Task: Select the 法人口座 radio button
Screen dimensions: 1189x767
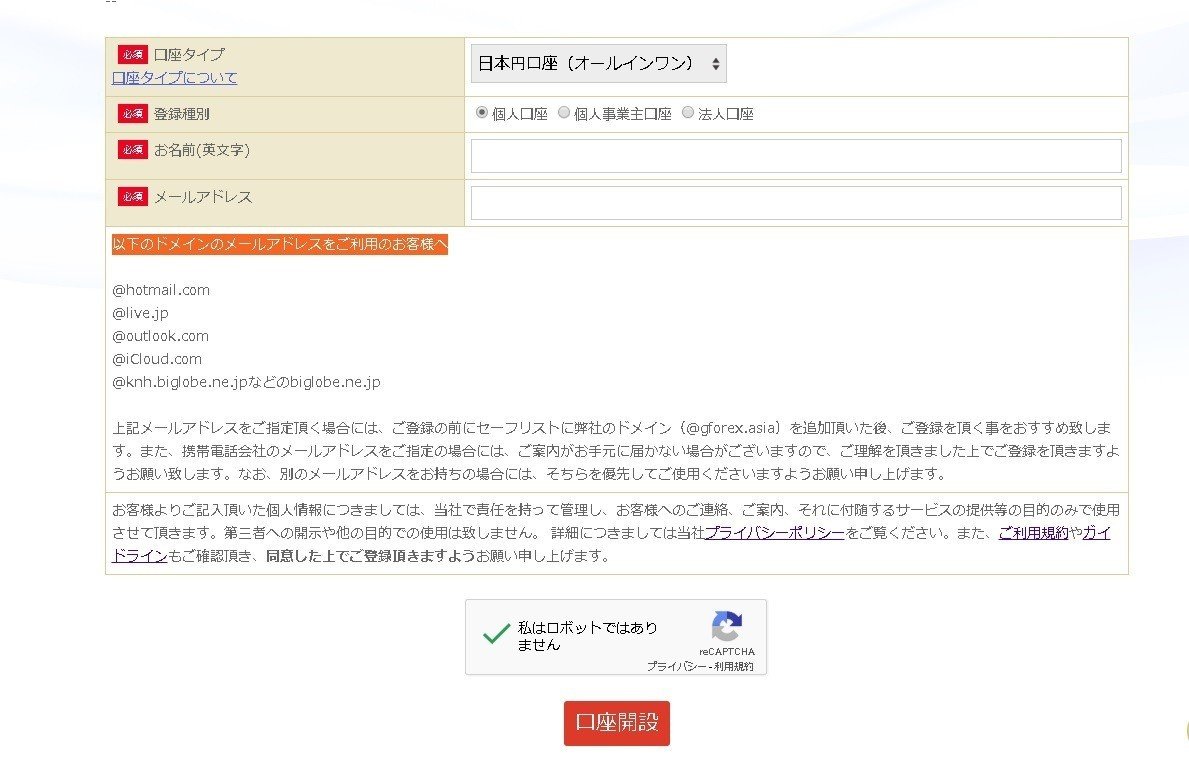Action: [x=687, y=111]
